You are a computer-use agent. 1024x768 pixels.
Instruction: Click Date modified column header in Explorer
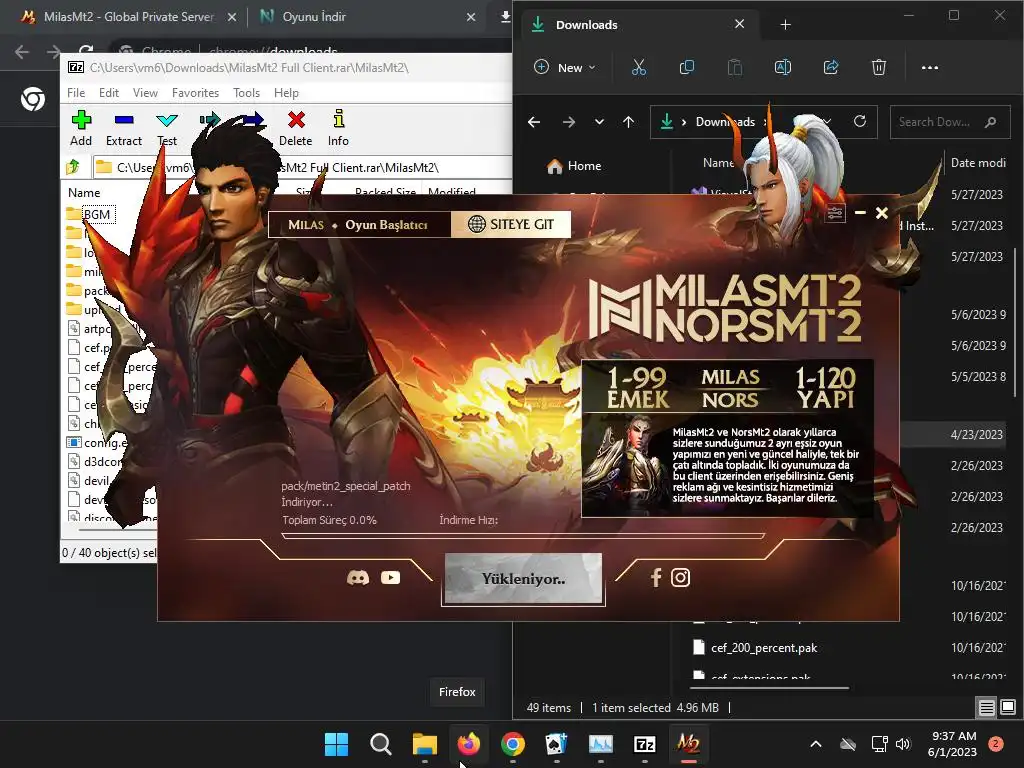tap(978, 163)
